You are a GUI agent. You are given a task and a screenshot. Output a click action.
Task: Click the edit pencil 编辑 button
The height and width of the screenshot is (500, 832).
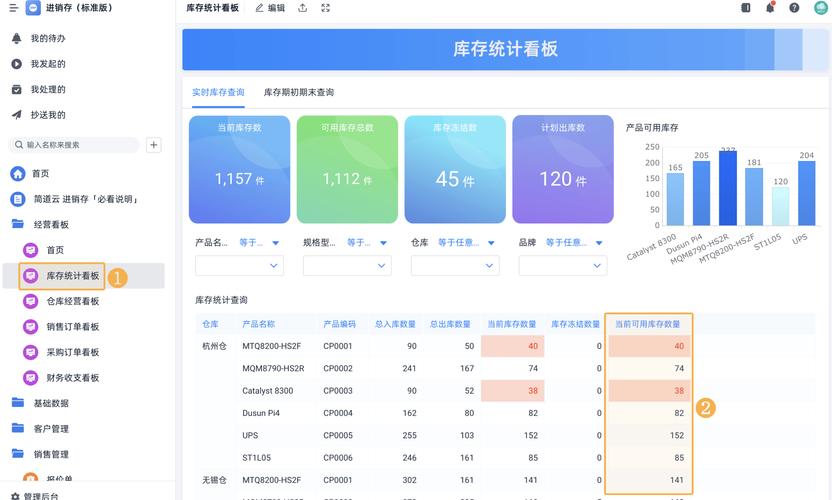pyautogui.click(x=270, y=8)
